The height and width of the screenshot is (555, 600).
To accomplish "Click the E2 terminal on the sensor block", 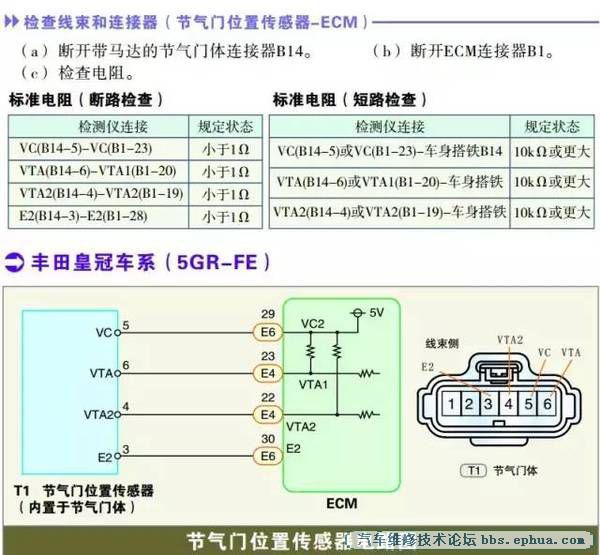I will click(117, 456).
